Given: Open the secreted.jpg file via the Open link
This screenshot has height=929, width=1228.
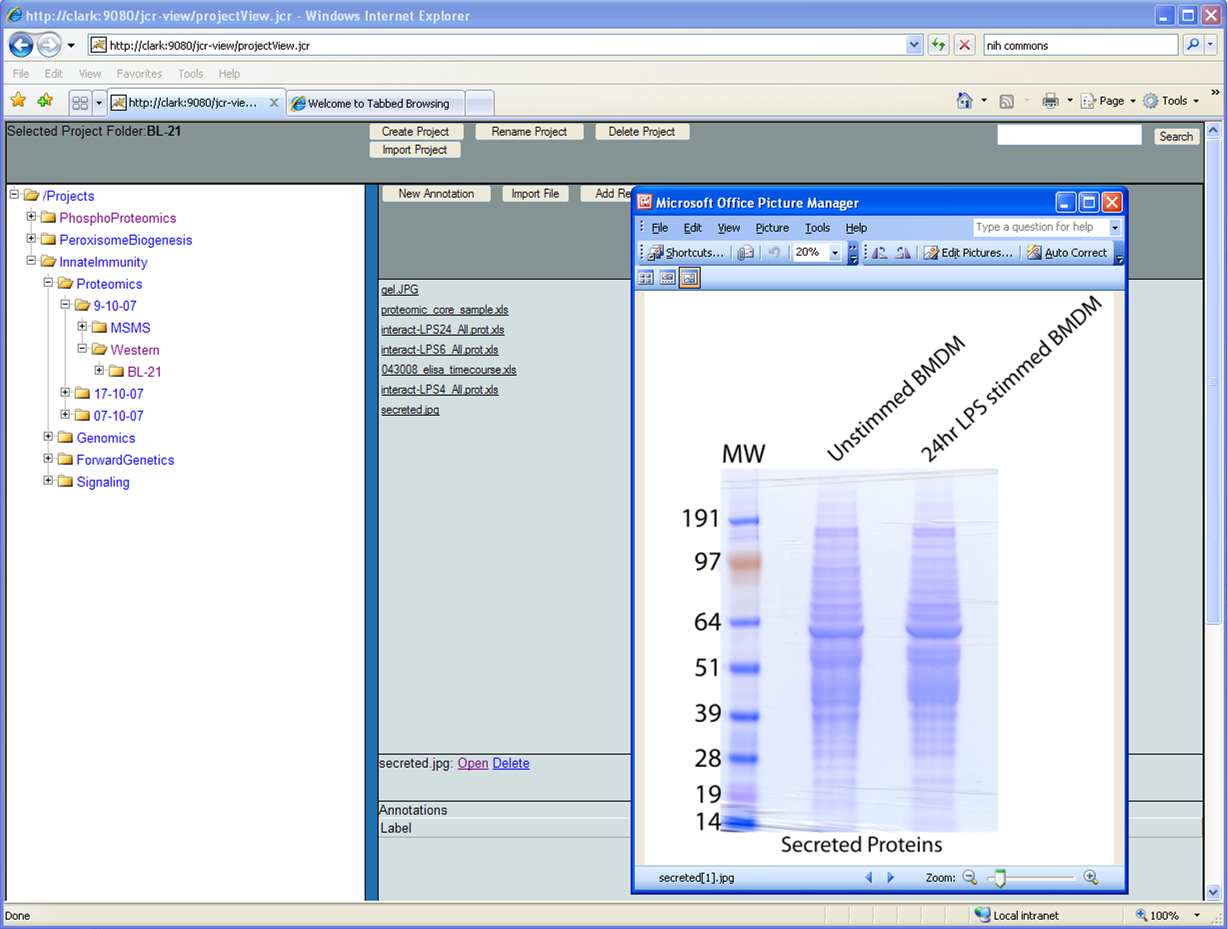Looking at the screenshot, I should (x=473, y=763).
